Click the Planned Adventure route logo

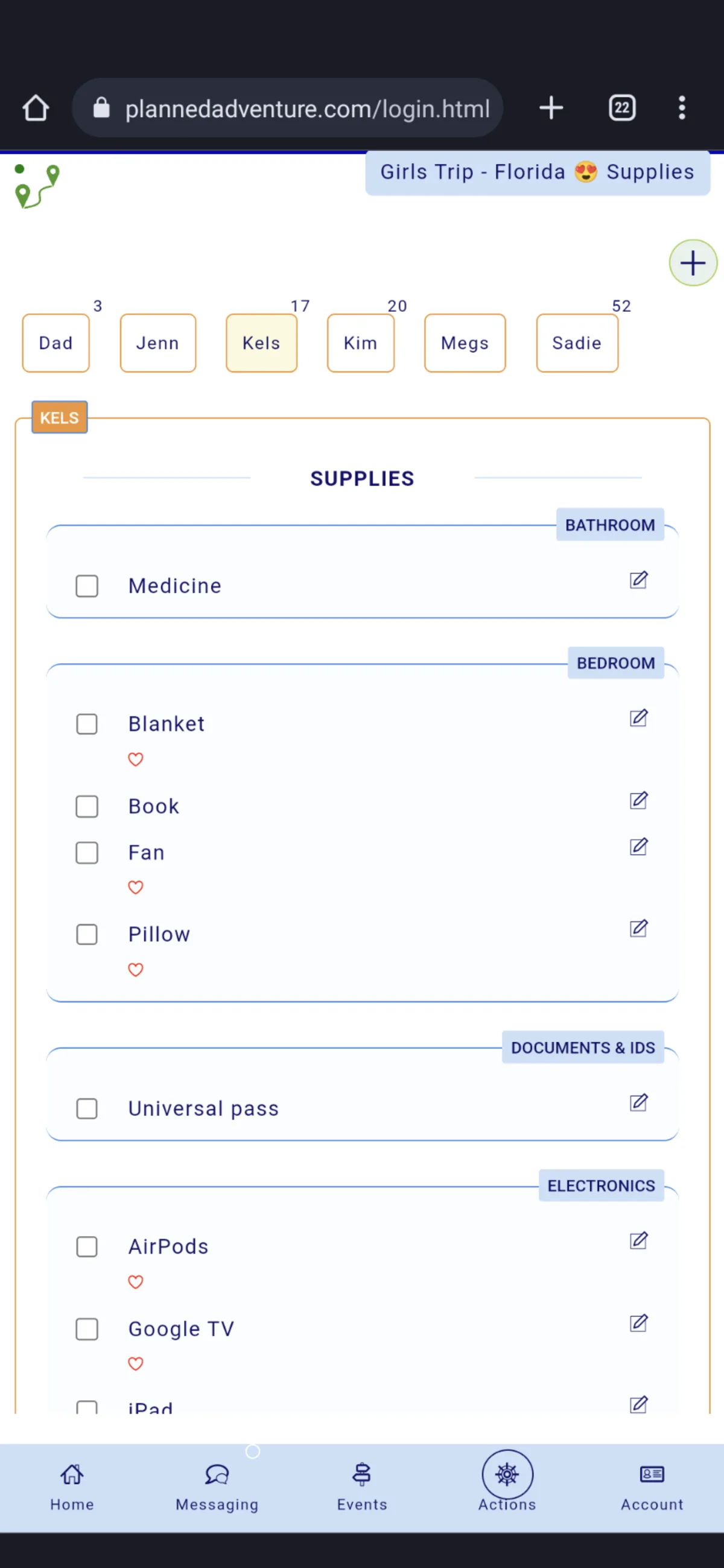click(37, 186)
